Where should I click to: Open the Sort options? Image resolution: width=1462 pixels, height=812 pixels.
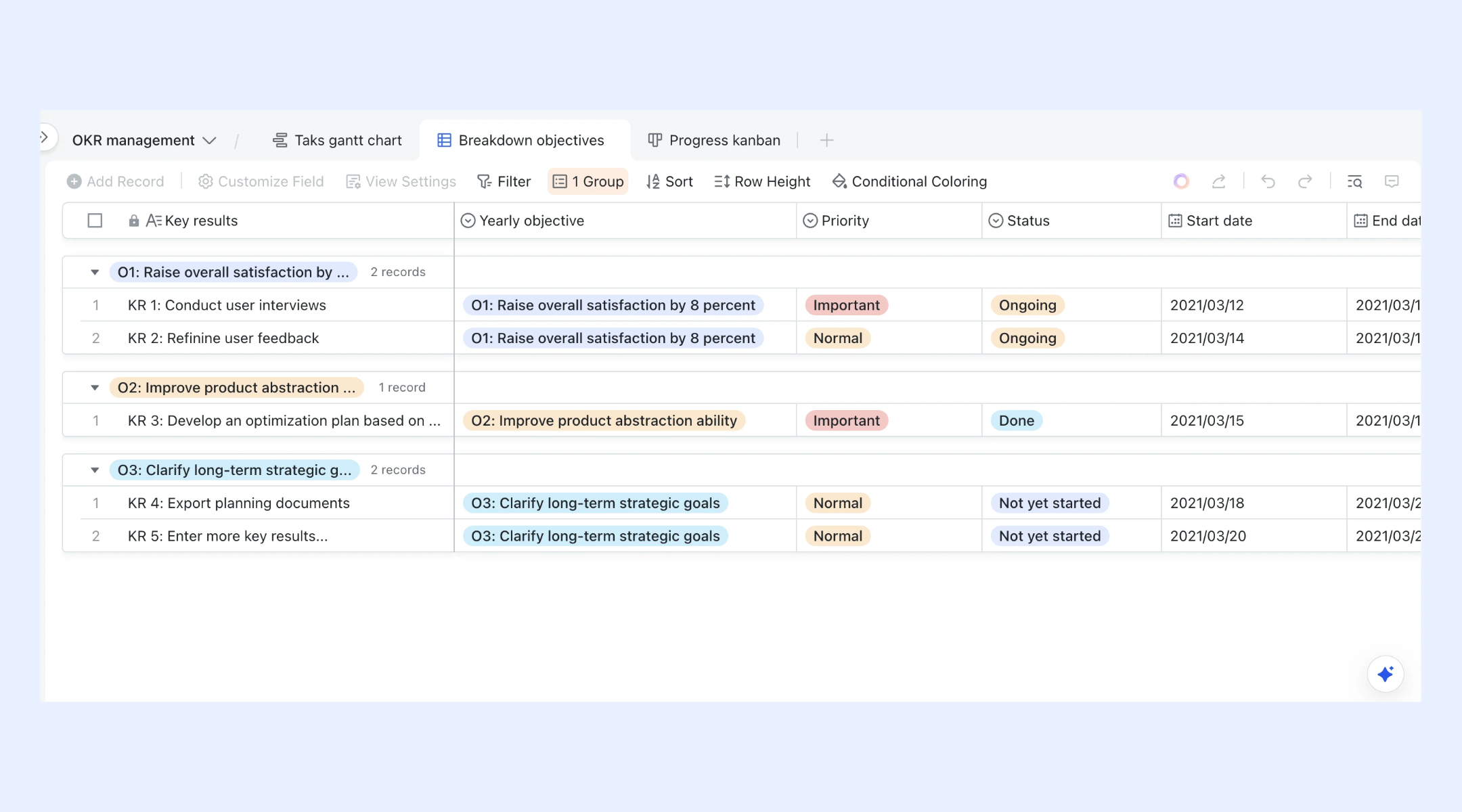click(669, 181)
